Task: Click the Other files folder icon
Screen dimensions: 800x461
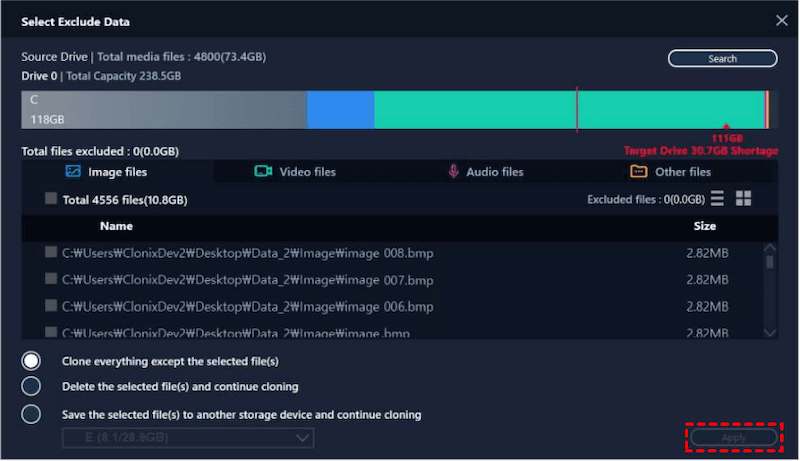Action: click(x=638, y=172)
